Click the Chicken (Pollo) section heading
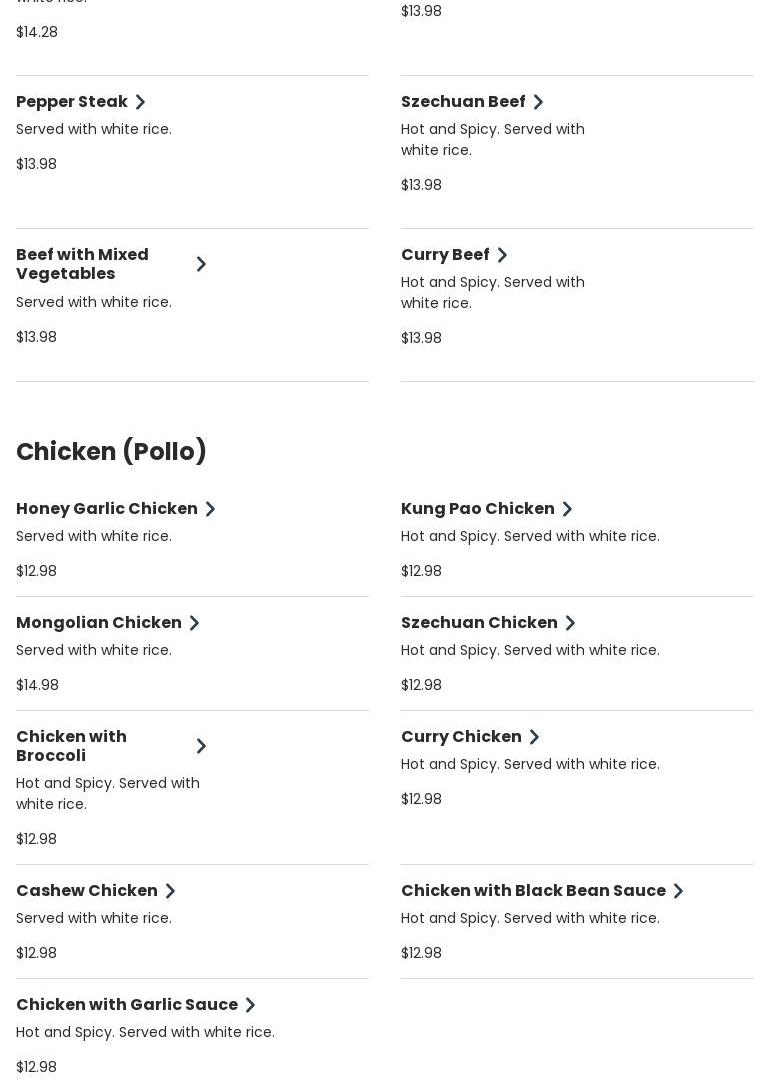This screenshot has width=770, height=1082. click(111, 452)
